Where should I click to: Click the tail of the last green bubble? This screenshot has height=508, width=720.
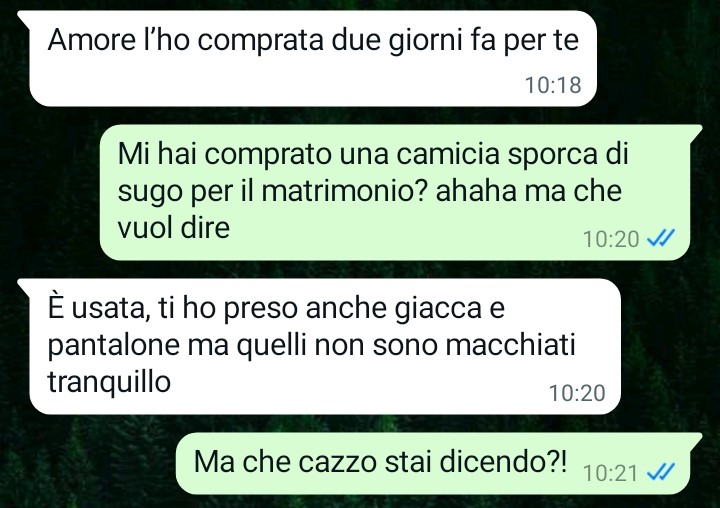click(x=695, y=441)
